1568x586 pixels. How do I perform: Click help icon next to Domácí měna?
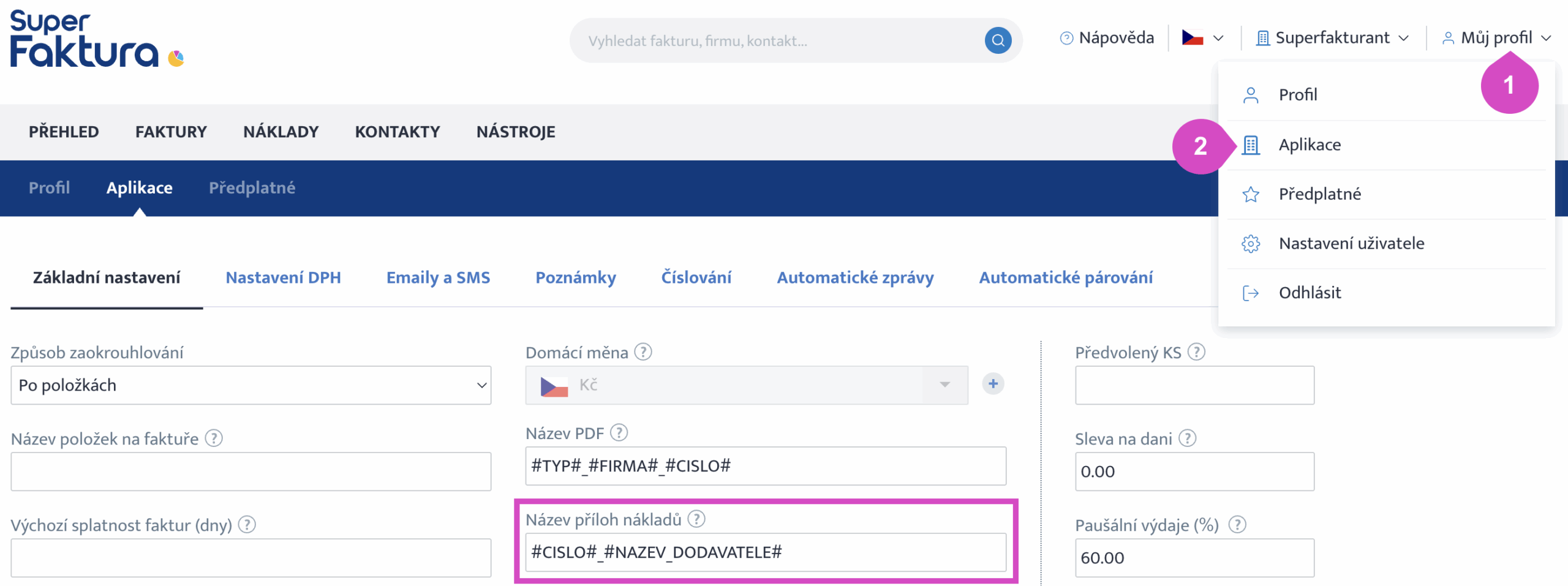click(x=643, y=352)
